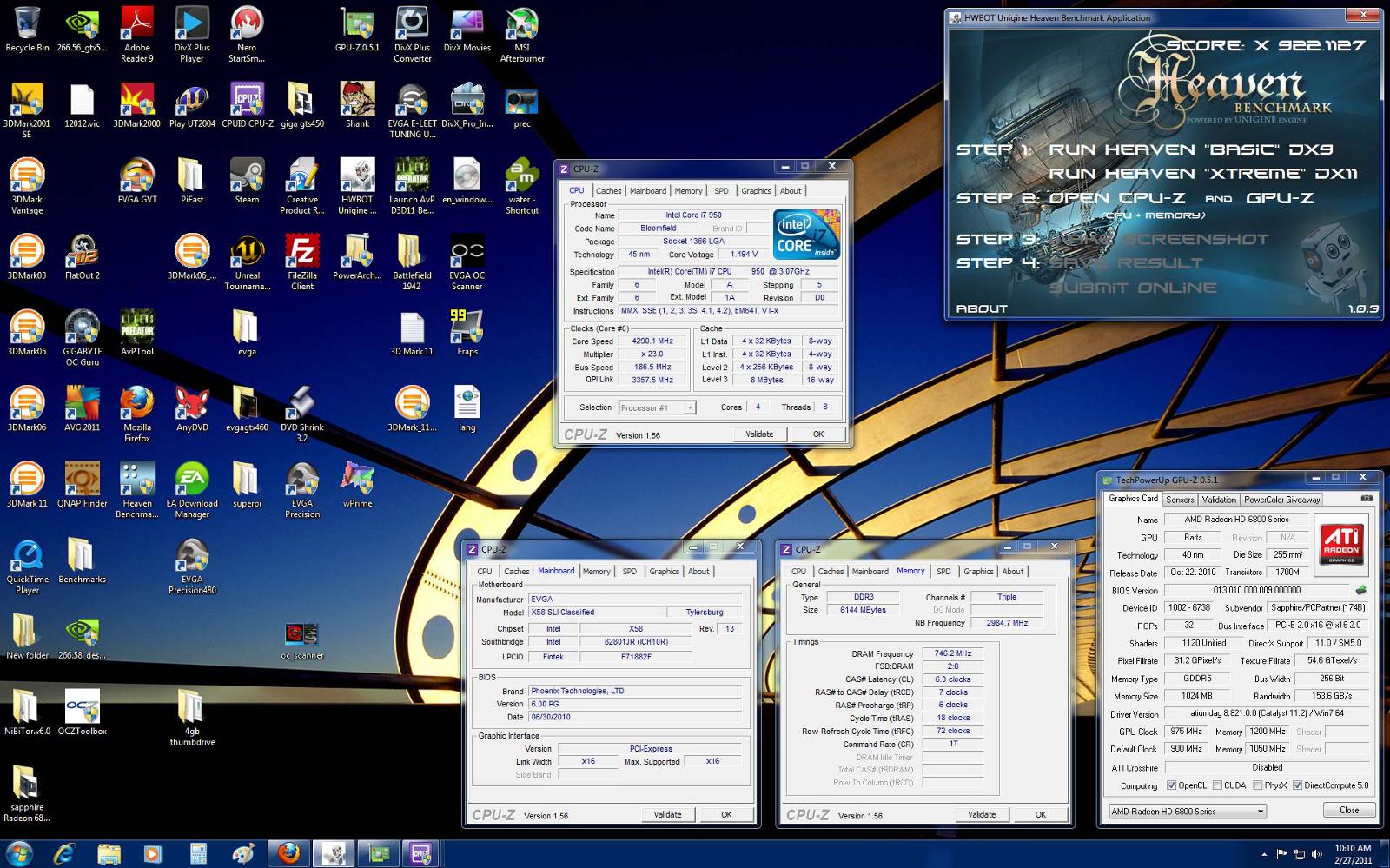The width and height of the screenshot is (1390, 868).
Task: Select the AVG 2011 desktop icon
Action: click(83, 409)
